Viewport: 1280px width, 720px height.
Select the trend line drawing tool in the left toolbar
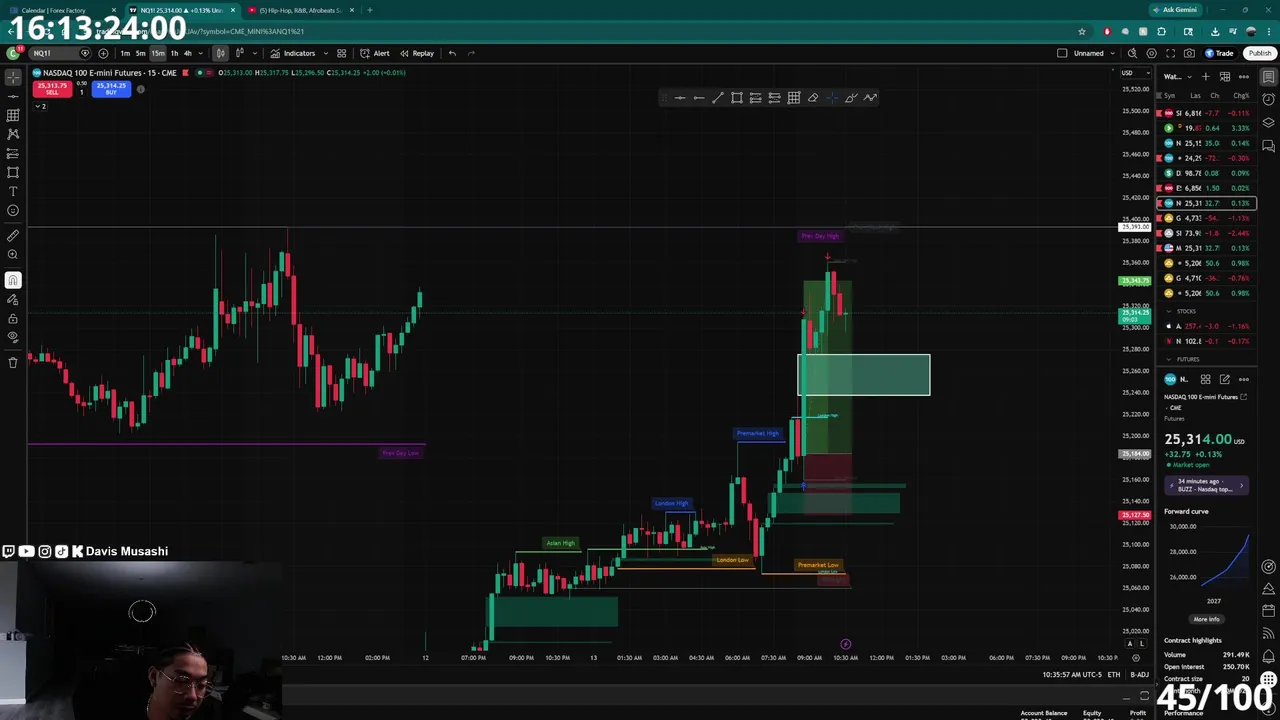coord(13,96)
